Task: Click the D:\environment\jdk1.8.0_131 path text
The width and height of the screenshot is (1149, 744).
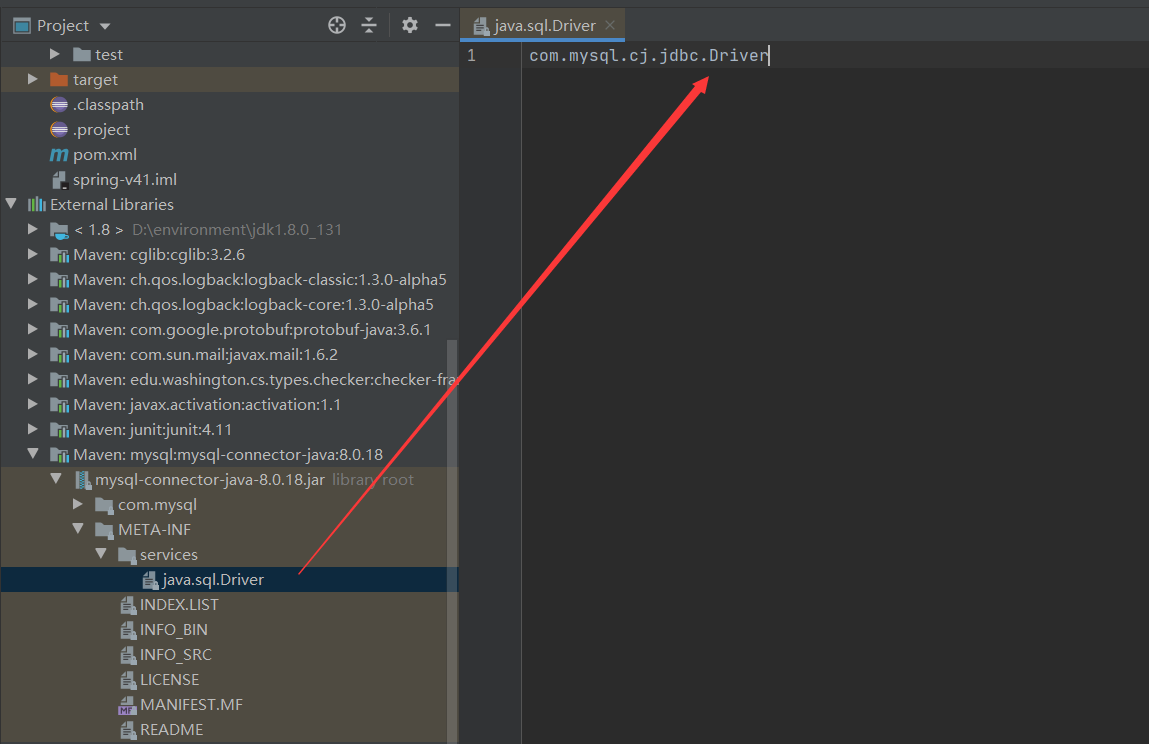Action: (x=237, y=229)
